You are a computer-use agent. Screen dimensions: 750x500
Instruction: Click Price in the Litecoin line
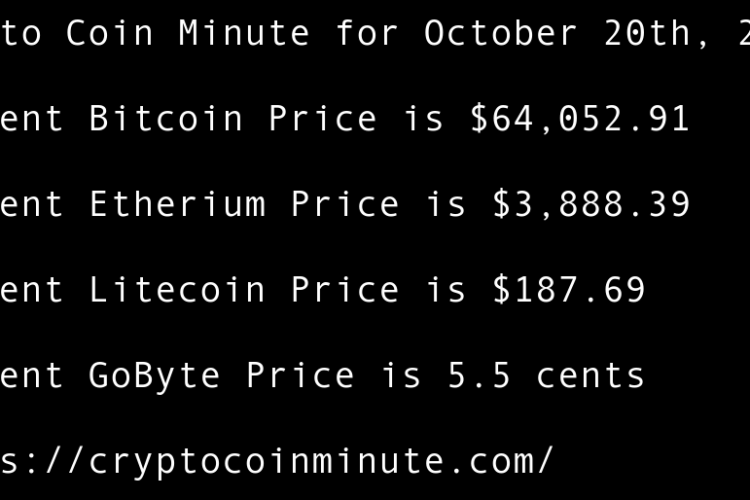[x=345, y=291]
